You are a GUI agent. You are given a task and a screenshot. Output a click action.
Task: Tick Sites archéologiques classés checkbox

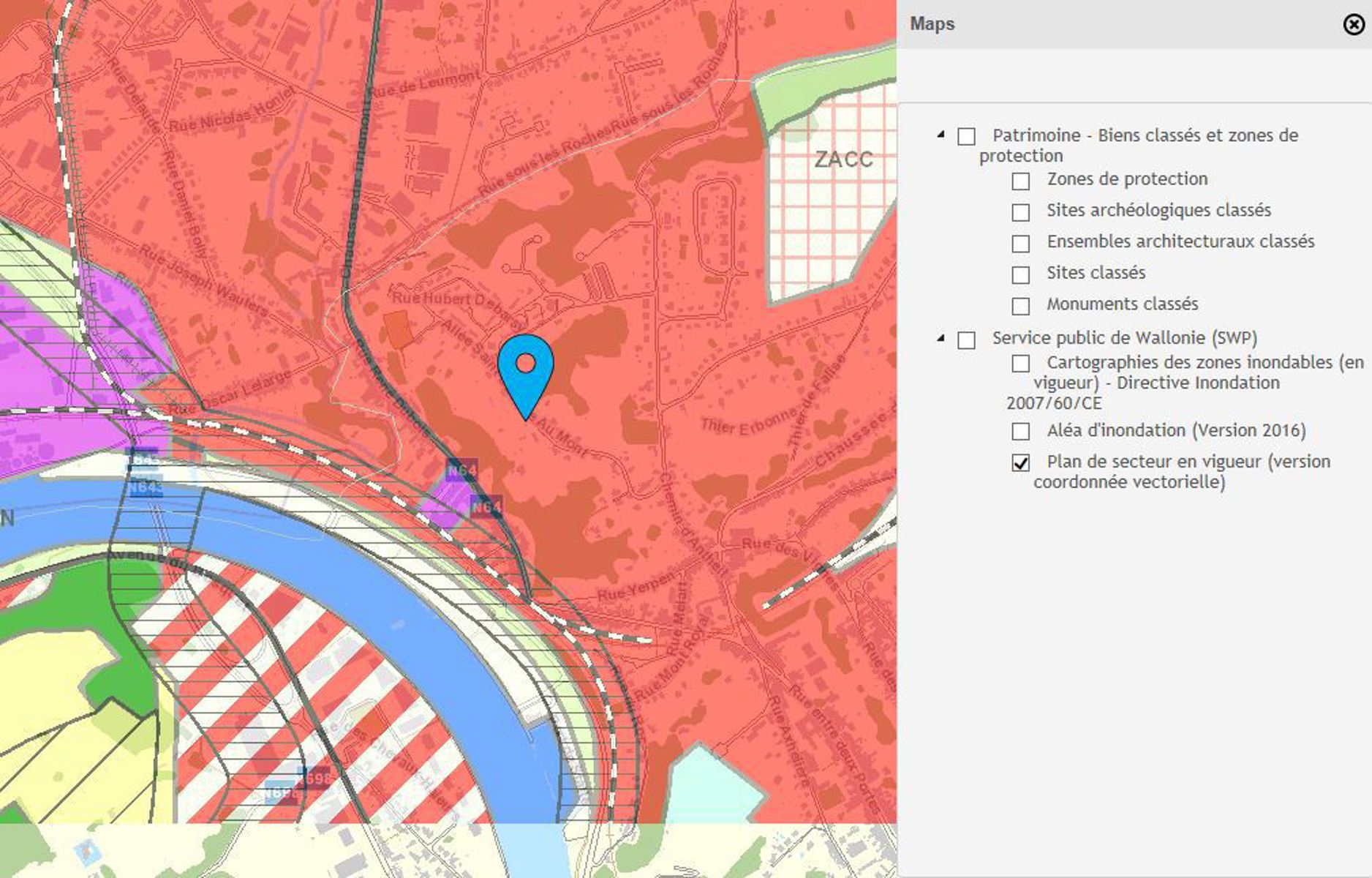(x=1020, y=212)
